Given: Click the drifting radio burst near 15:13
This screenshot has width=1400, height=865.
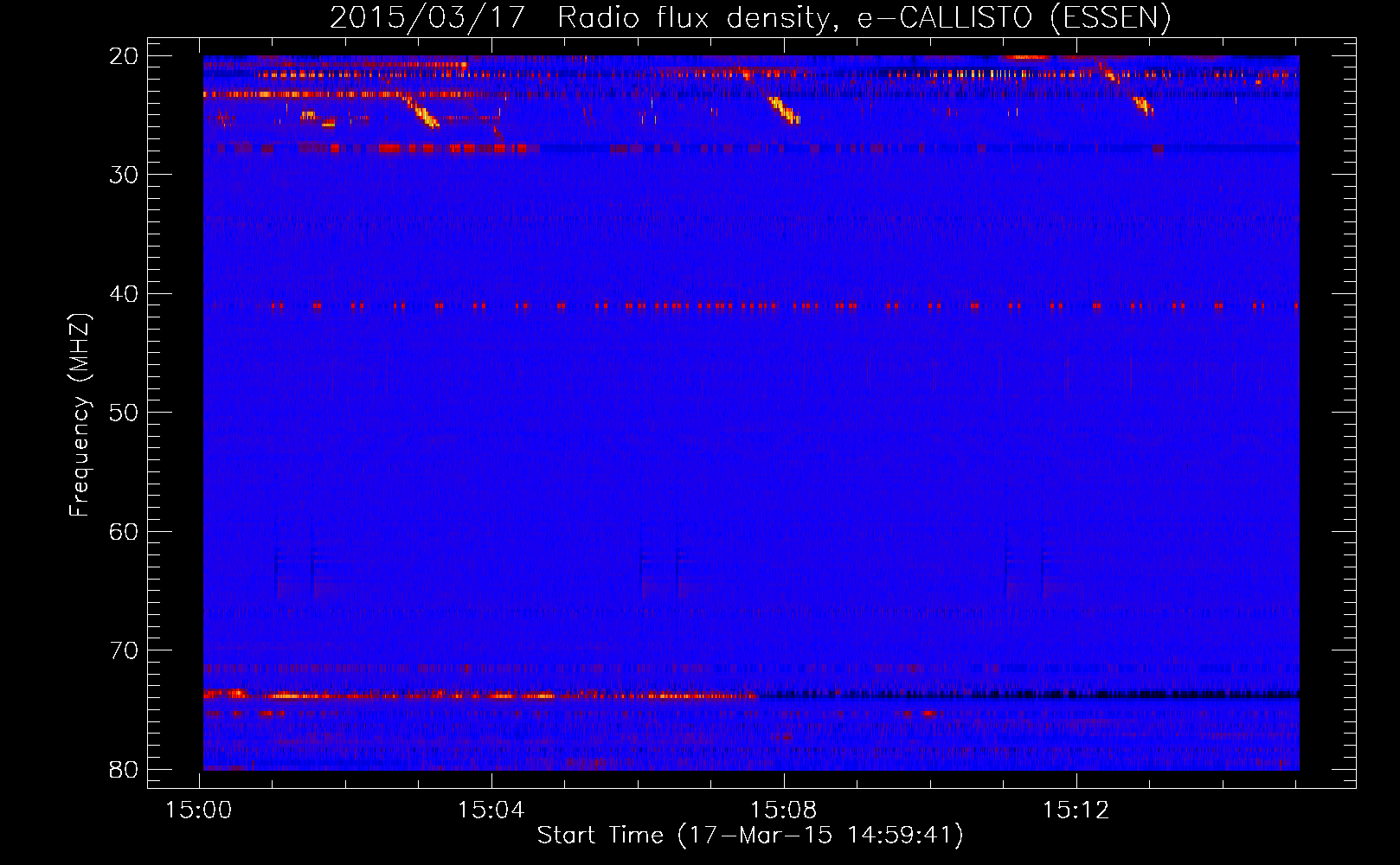Looking at the screenshot, I should coord(1143,106).
